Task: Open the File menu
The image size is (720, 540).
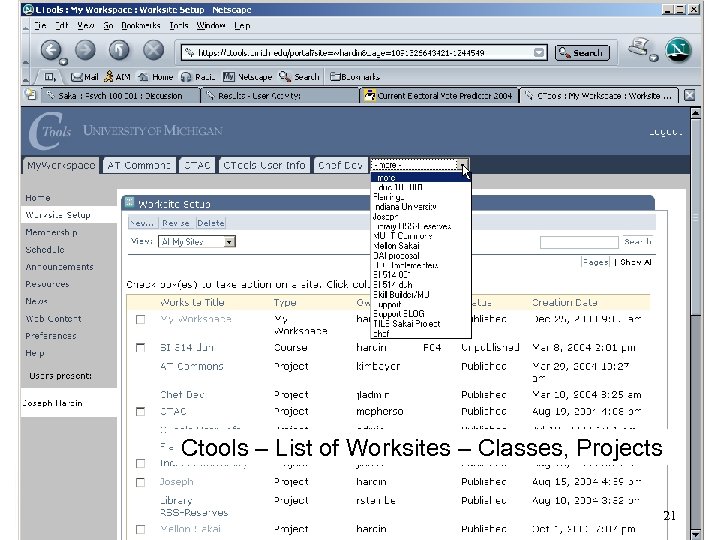Action: click(40, 26)
